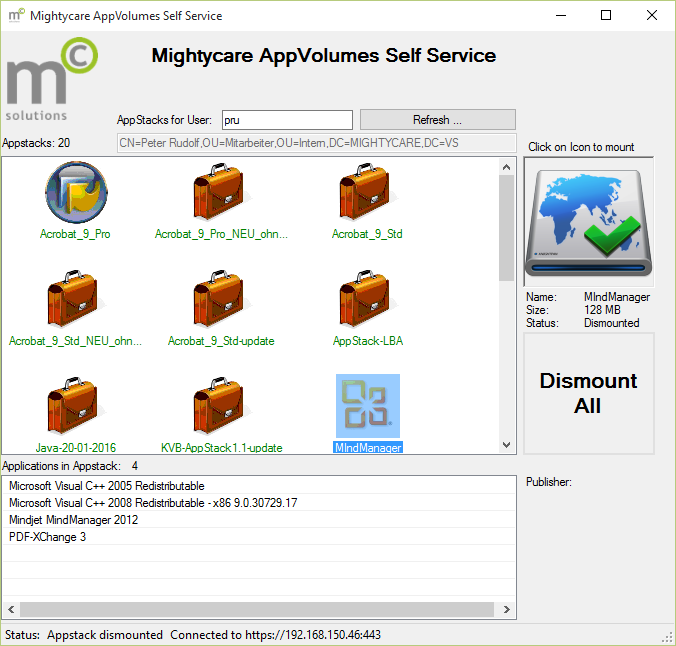The height and width of the screenshot is (646, 676).
Task: Click the applications list scroll right arrow
Action: coord(507,609)
